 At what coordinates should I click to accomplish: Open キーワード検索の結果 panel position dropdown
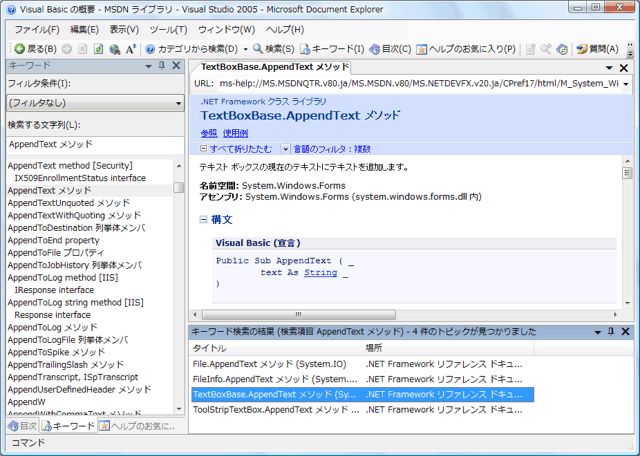pos(598,332)
